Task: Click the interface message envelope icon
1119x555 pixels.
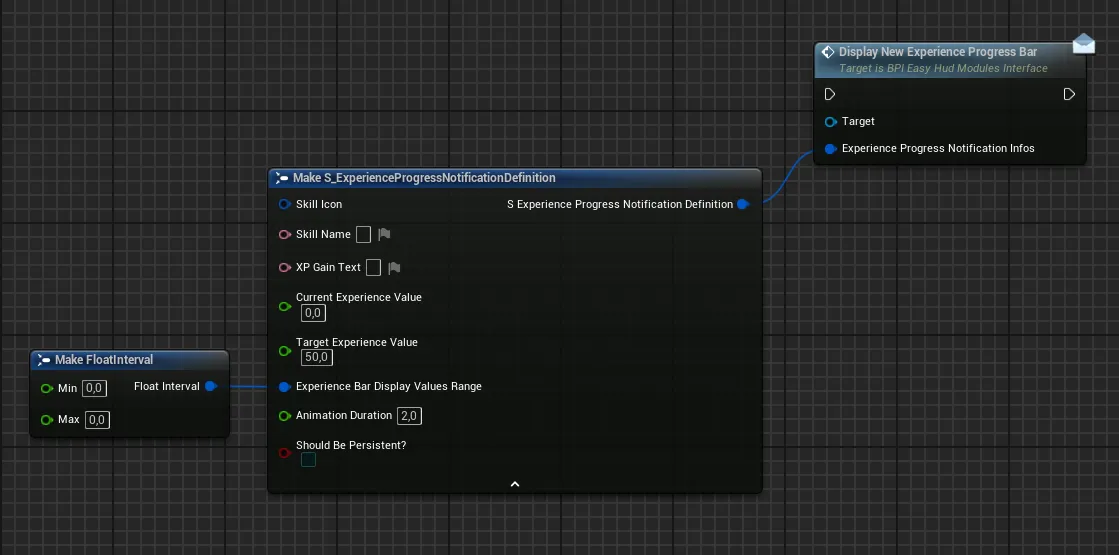Action: click(x=1083, y=44)
